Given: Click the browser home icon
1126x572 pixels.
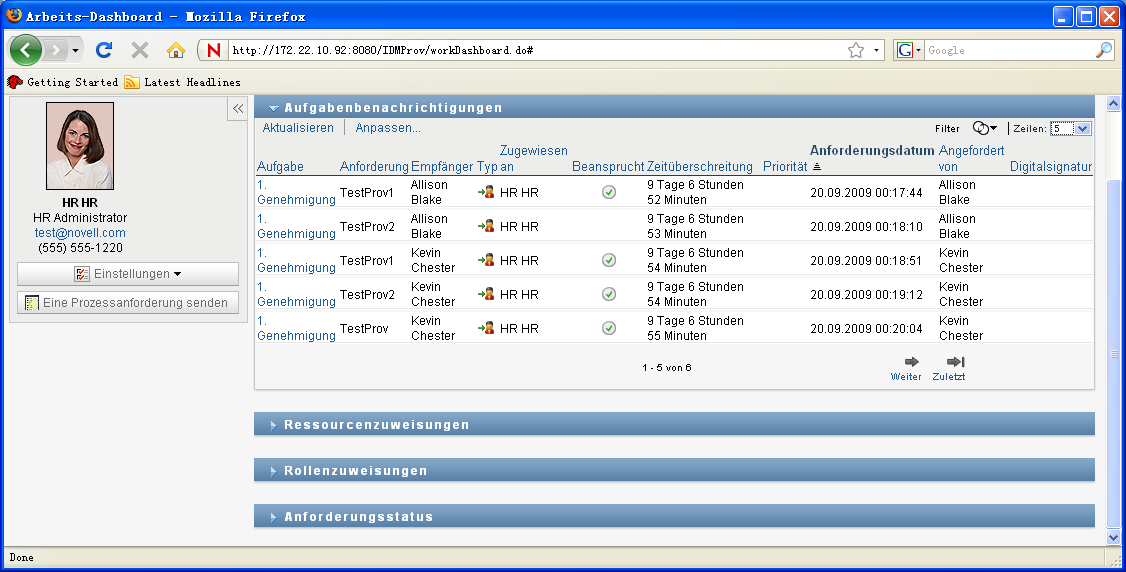Looking at the screenshot, I should 176,50.
